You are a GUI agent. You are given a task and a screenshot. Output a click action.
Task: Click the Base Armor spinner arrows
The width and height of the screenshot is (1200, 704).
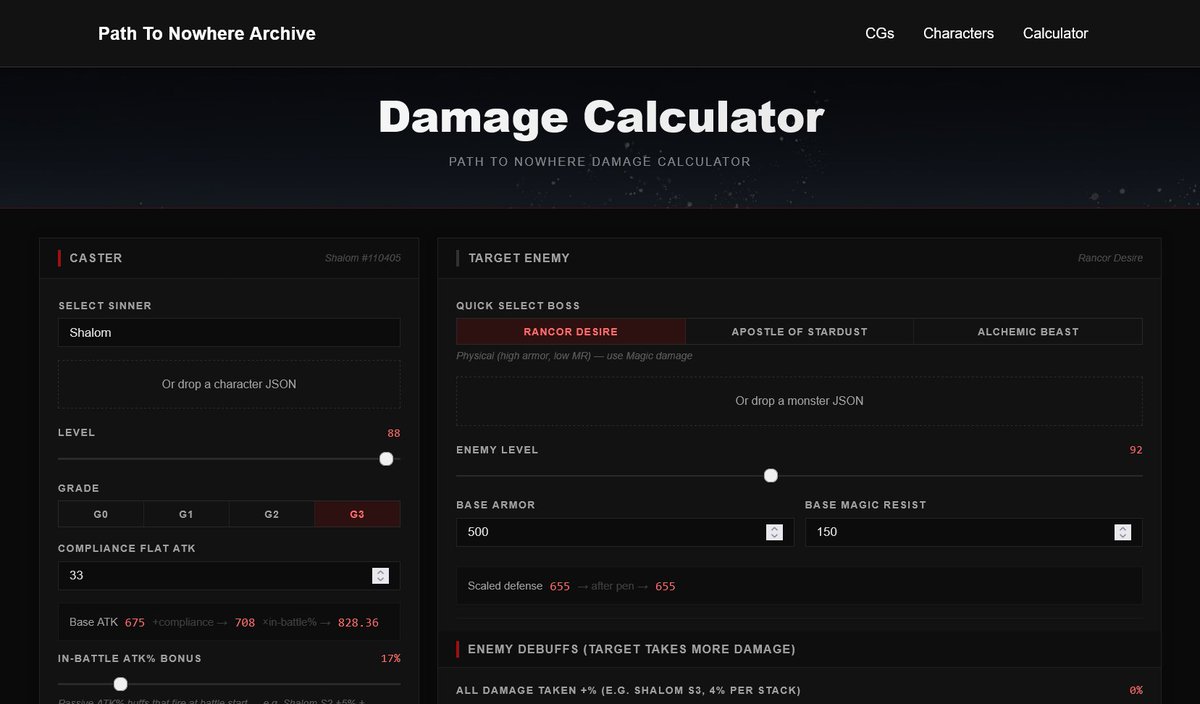point(774,532)
